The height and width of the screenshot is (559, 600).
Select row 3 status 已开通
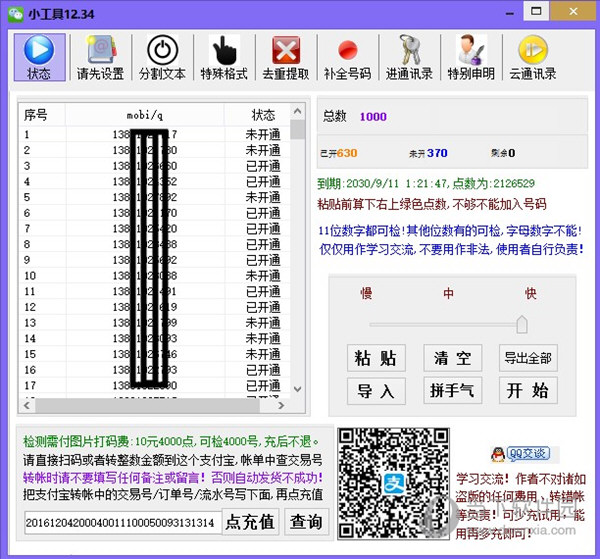(x=263, y=166)
